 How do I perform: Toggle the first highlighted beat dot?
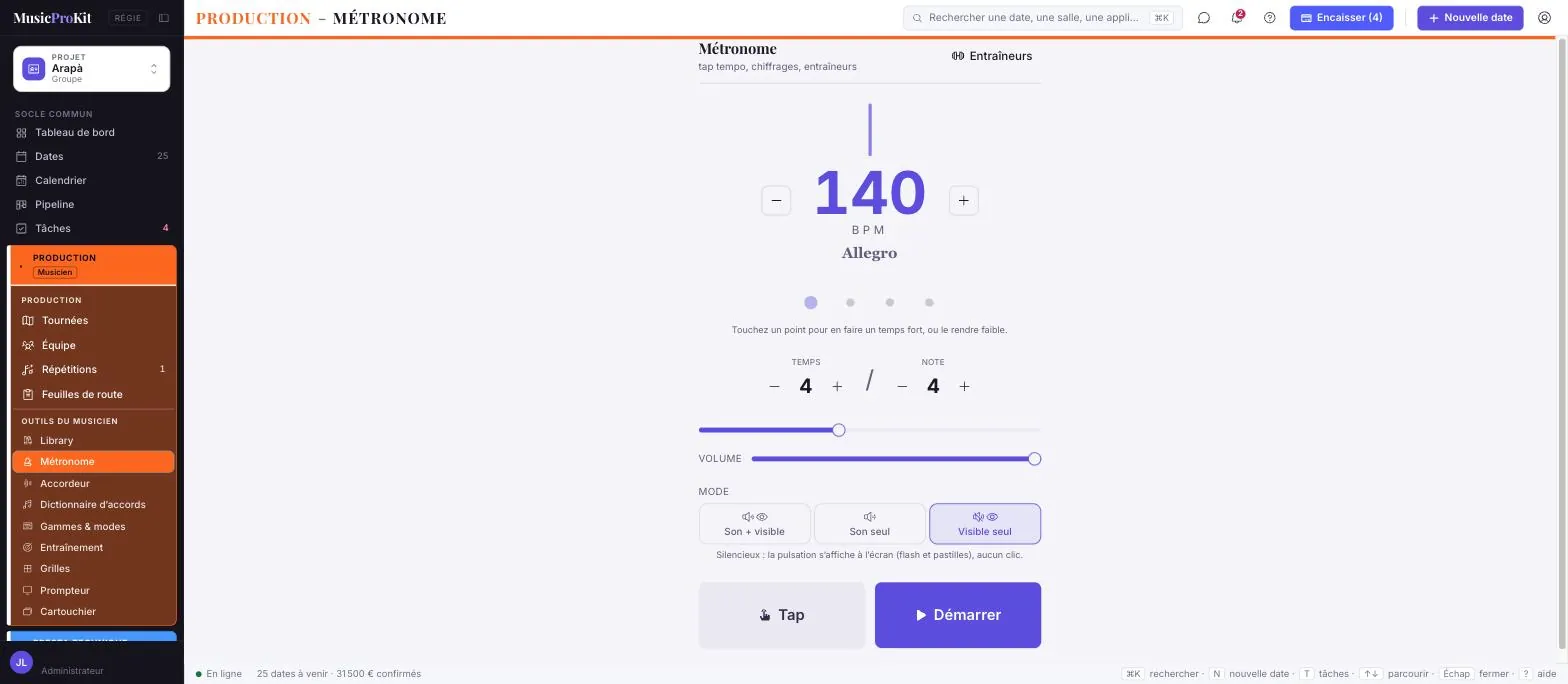click(811, 303)
